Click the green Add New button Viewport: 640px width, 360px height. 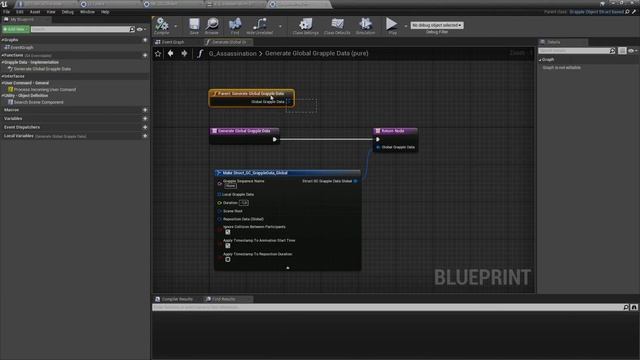coord(16,29)
